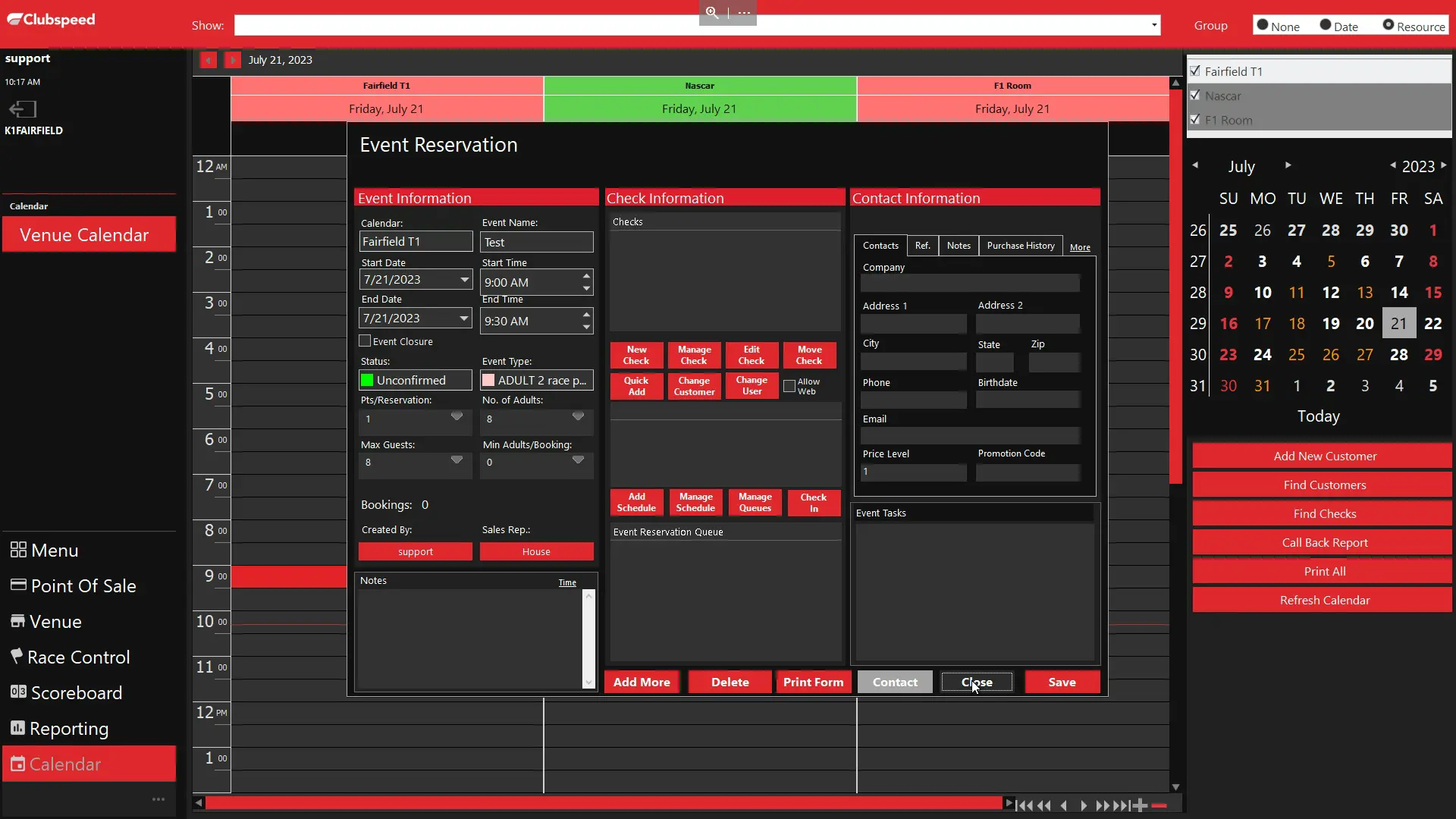
Task: Expand the No. of Adults dropdown
Action: tap(578, 416)
